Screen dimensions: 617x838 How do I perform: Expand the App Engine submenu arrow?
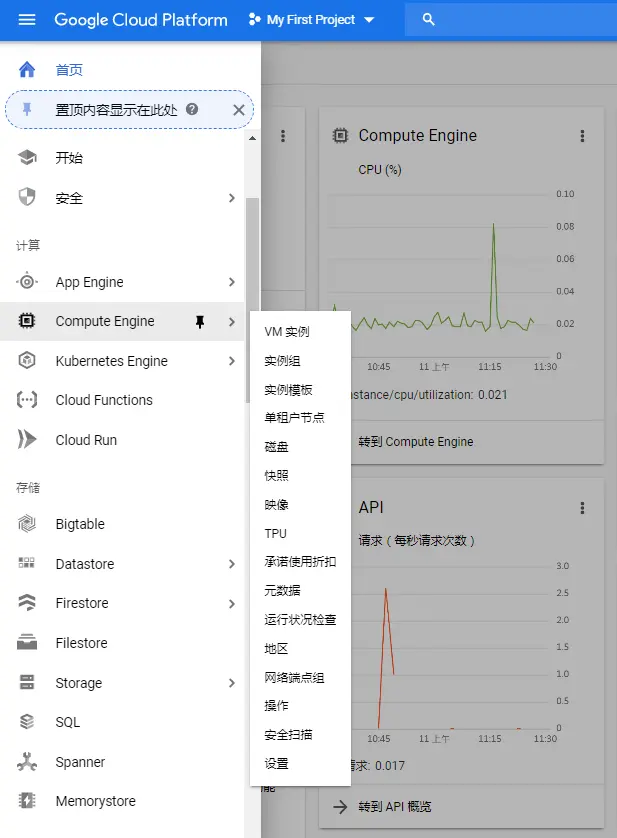pyautogui.click(x=232, y=282)
